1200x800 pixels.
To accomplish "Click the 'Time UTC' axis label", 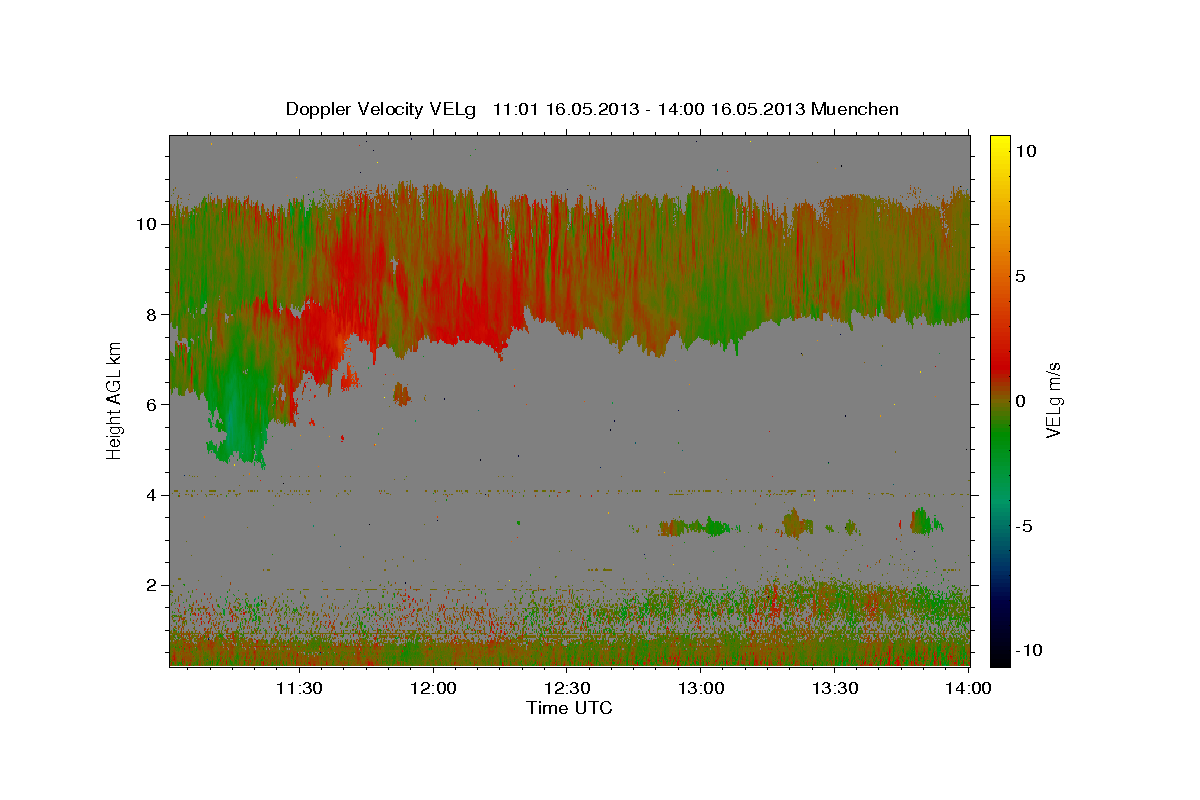I will (569, 708).
